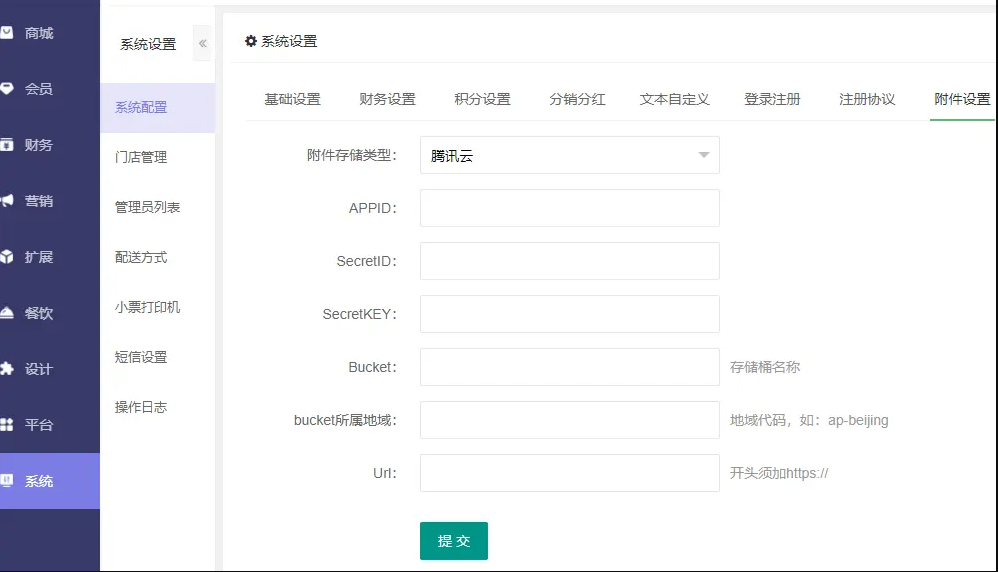
Task: Select the 财务 finance icon
Action: click(6, 144)
